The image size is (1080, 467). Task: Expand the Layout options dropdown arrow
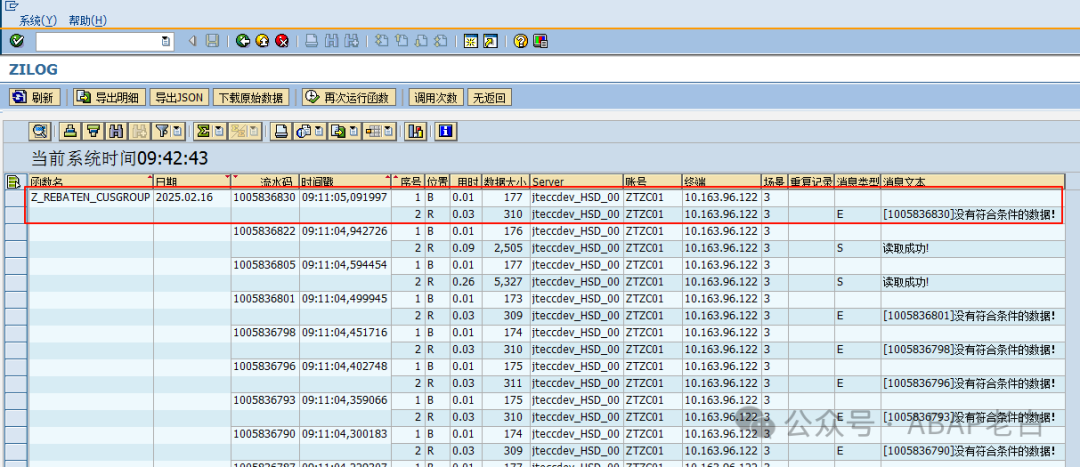pos(390,131)
